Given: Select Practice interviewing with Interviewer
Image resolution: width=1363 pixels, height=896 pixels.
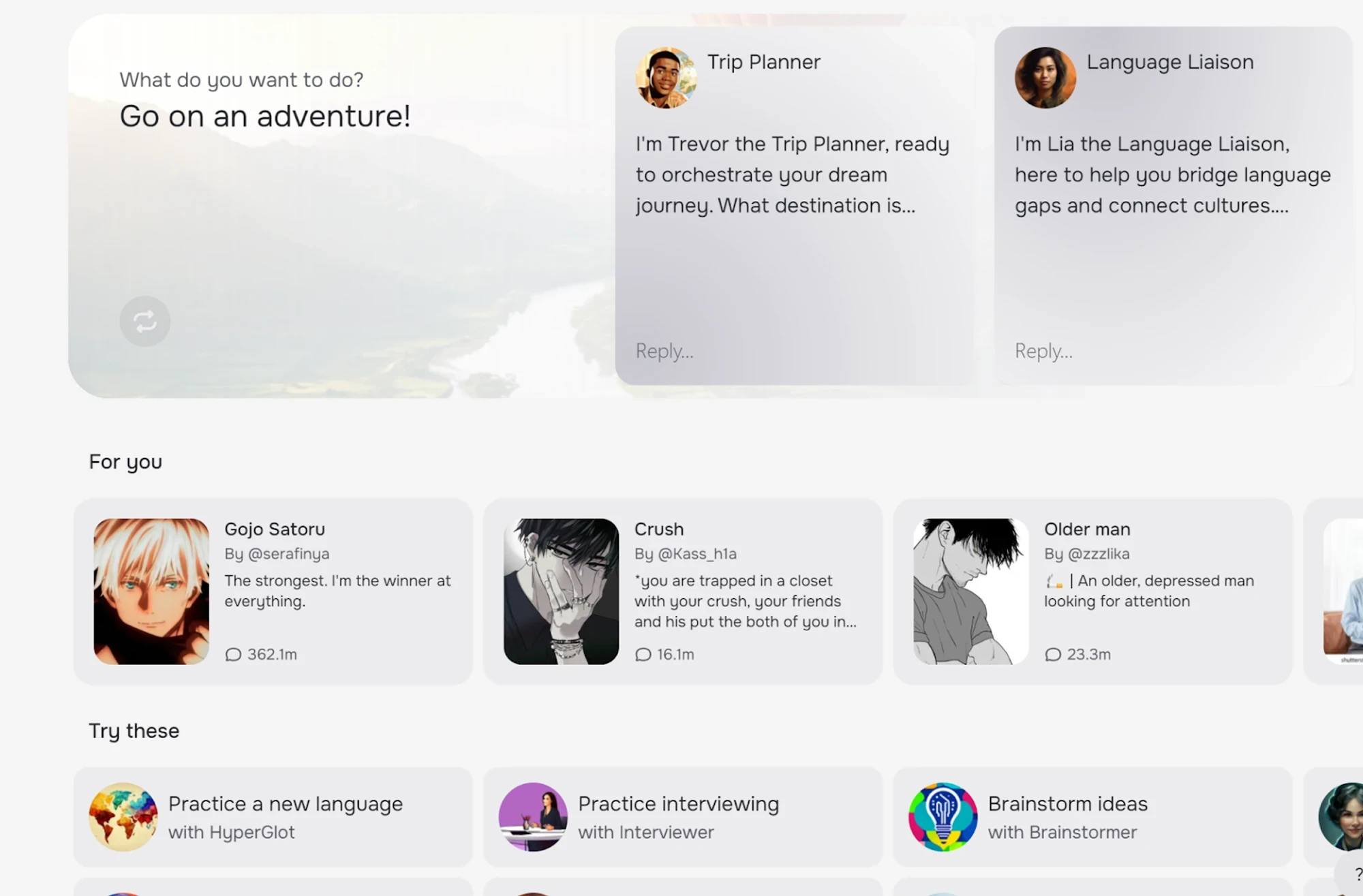Looking at the screenshot, I should click(x=678, y=817).
